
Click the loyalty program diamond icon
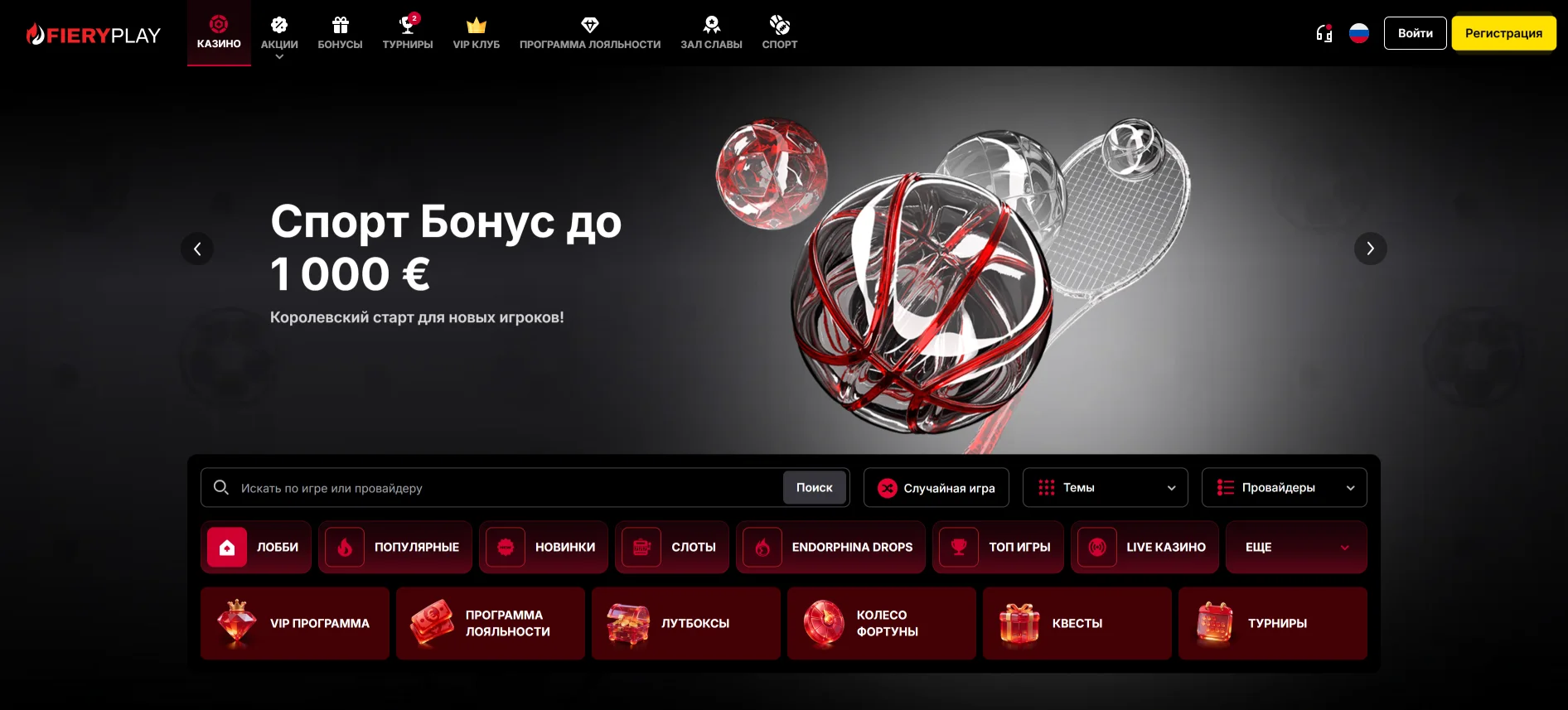click(590, 25)
